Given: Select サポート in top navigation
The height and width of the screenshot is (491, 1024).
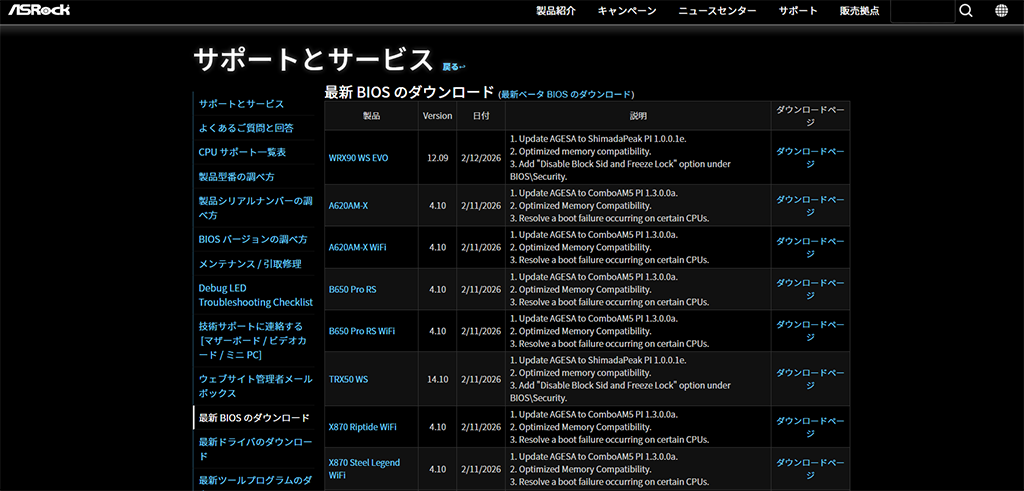Looking at the screenshot, I should pyautogui.click(x=798, y=11).
